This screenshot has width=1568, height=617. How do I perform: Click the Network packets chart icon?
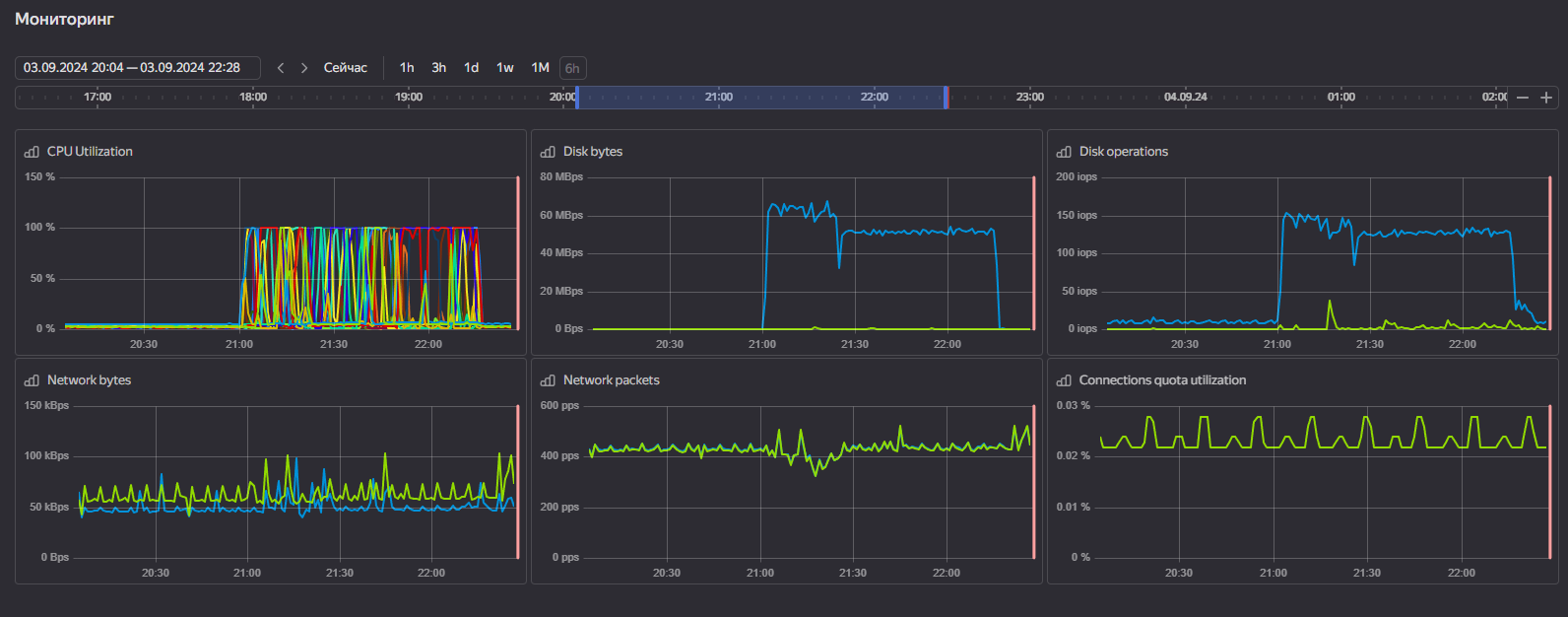tap(548, 380)
